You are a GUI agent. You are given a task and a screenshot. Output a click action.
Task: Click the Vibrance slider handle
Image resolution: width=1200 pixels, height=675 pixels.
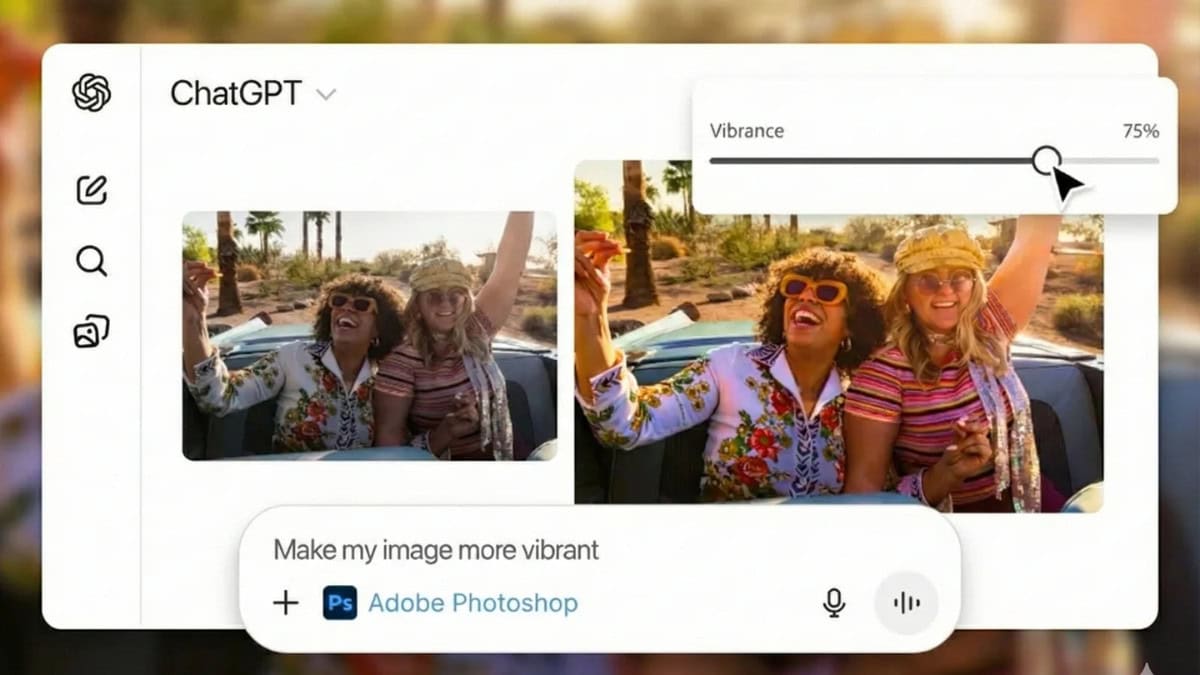pos(1046,160)
